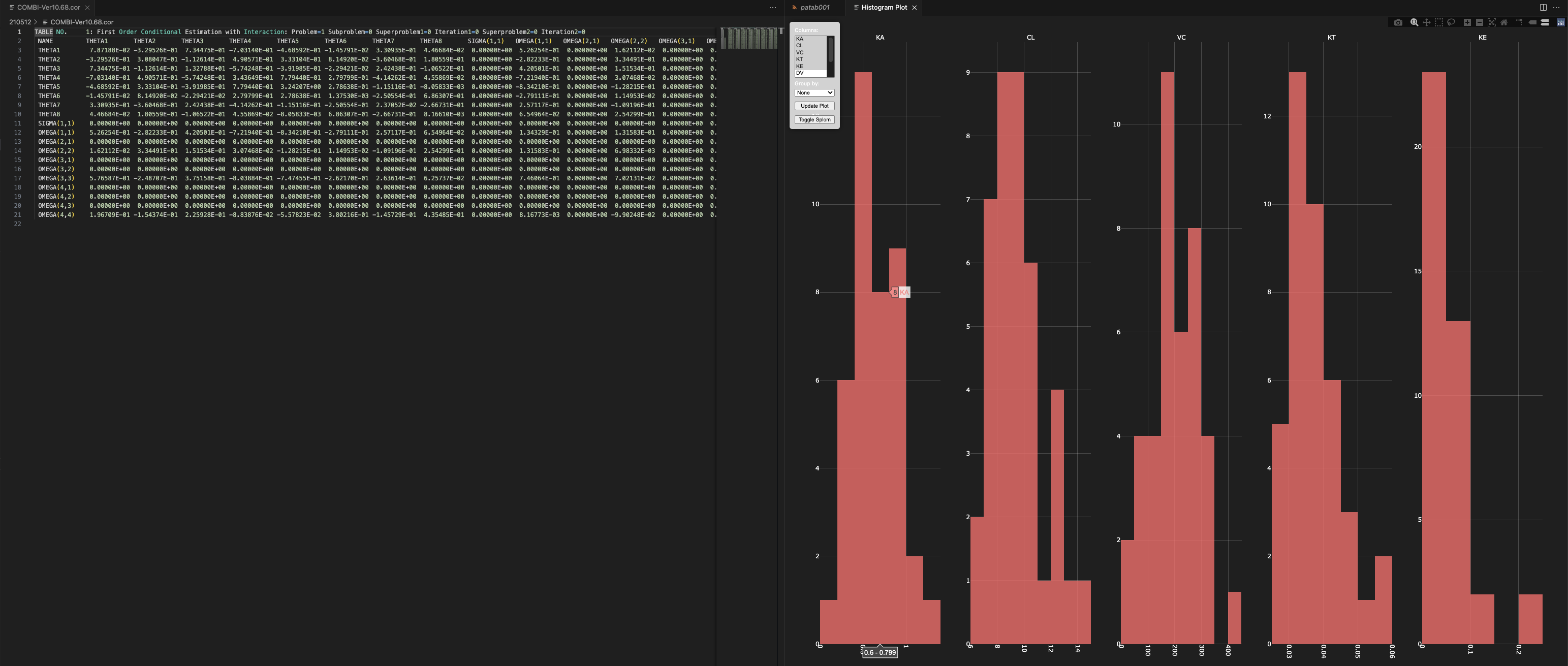Enable show closest data on hover
The width and height of the screenshot is (1568, 666).
point(1532,22)
